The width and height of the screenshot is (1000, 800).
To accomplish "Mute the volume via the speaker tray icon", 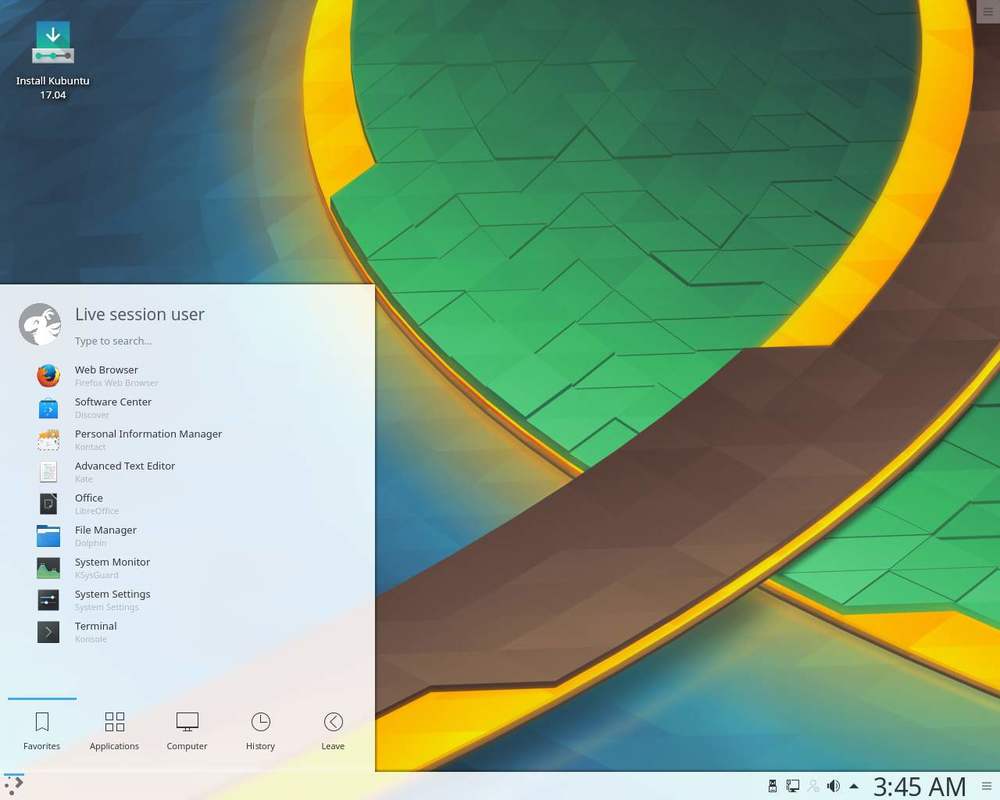I will (833, 786).
